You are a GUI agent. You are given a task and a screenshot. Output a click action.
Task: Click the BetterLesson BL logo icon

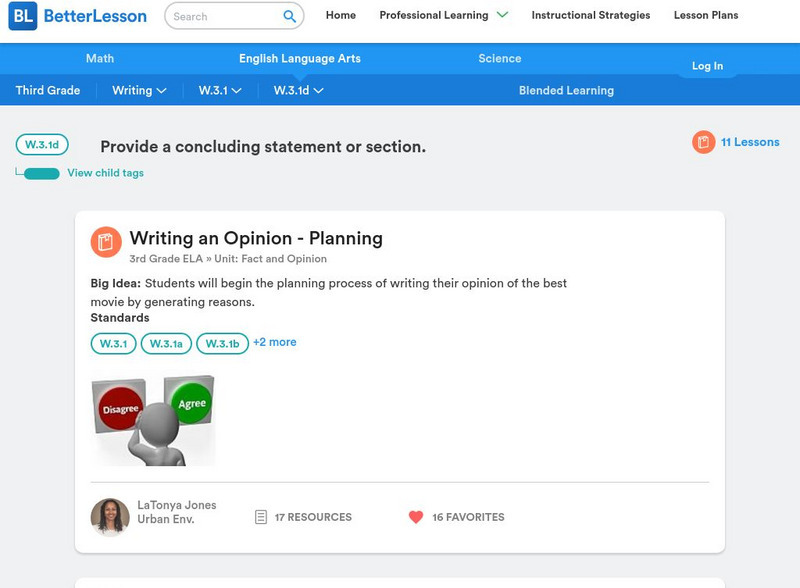23,16
